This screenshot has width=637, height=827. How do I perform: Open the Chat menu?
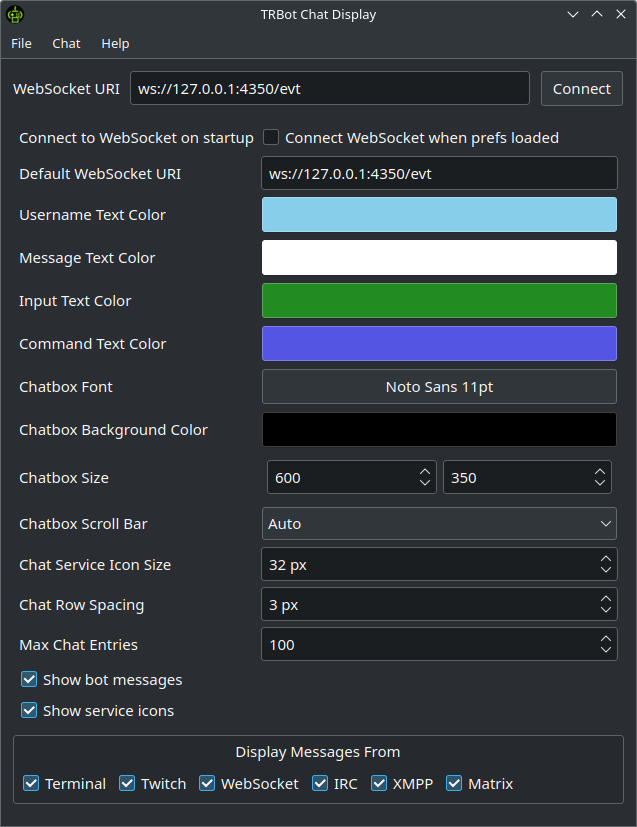66,44
